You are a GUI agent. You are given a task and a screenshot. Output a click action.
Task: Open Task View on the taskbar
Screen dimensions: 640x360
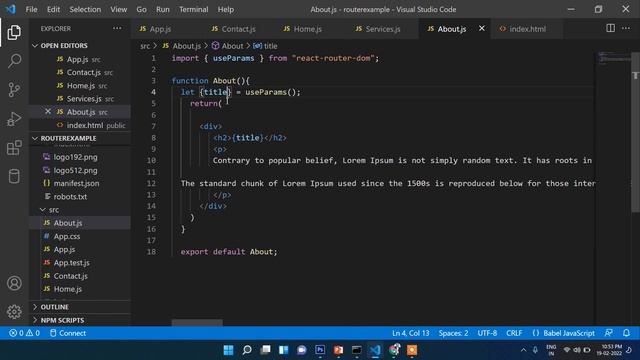pyautogui.click(x=265, y=350)
